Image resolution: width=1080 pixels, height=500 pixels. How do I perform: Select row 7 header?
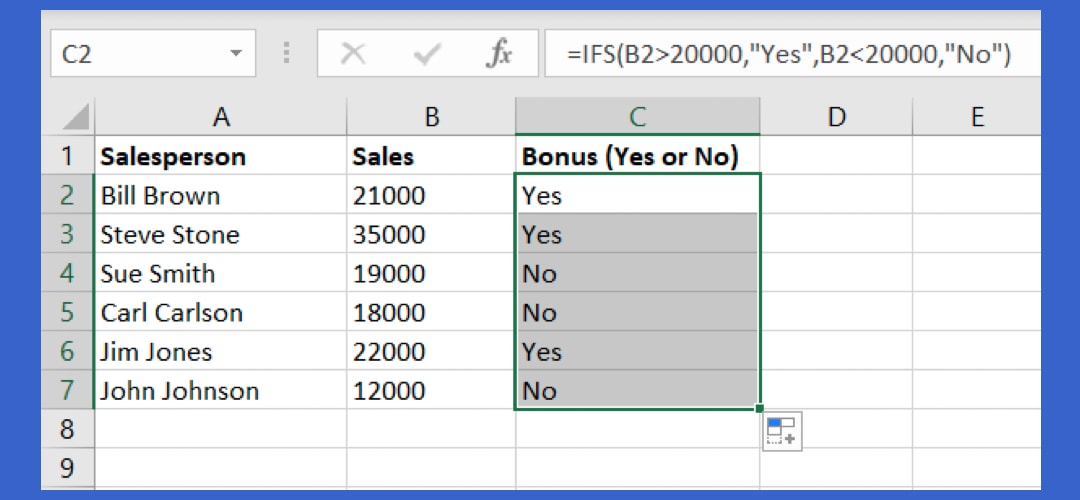[68, 391]
